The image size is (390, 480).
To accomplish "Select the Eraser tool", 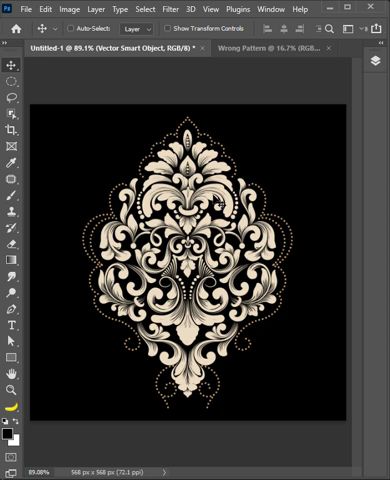I will tap(11, 244).
